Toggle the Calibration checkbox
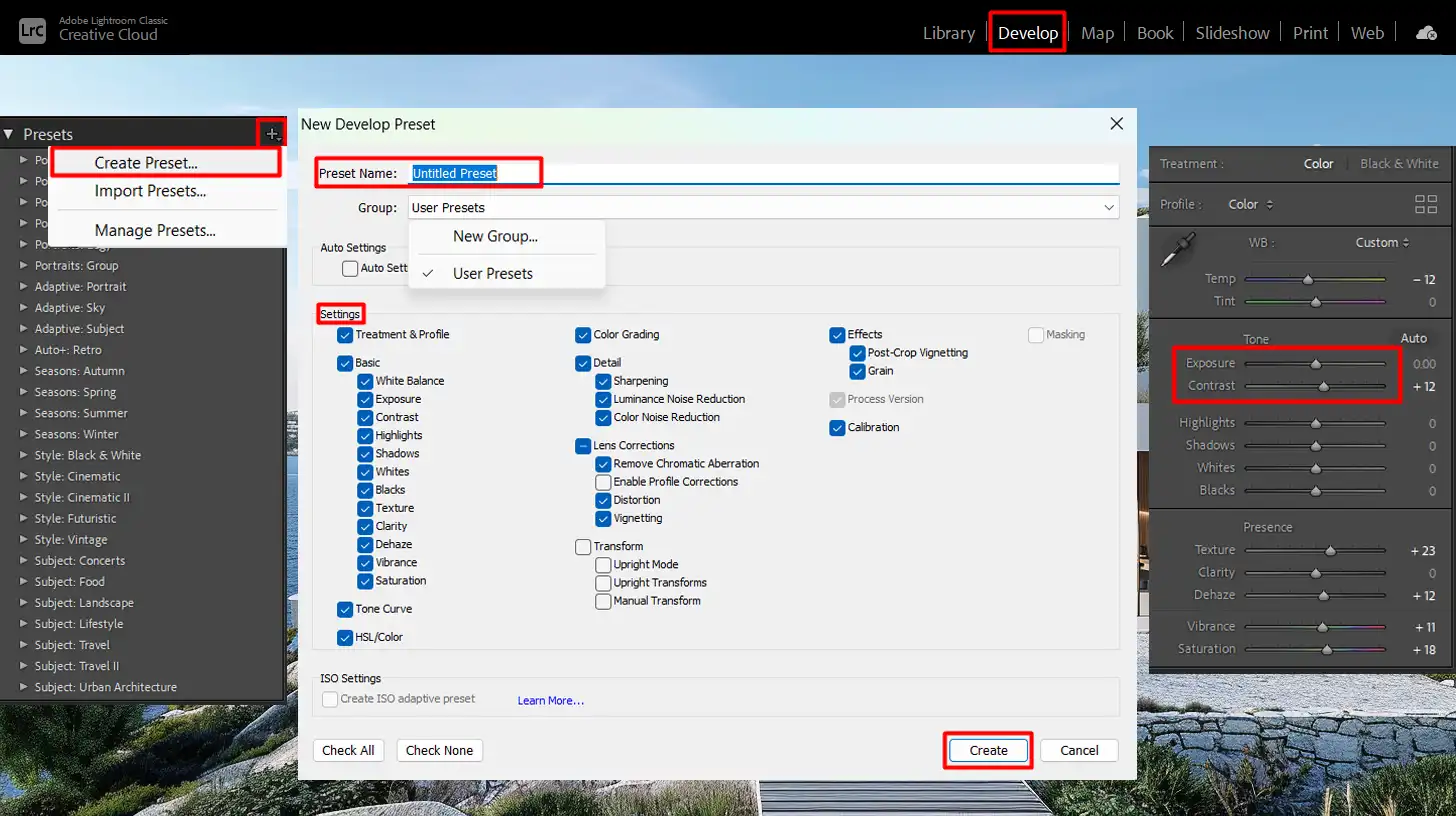Image resolution: width=1456 pixels, height=816 pixels. point(837,428)
